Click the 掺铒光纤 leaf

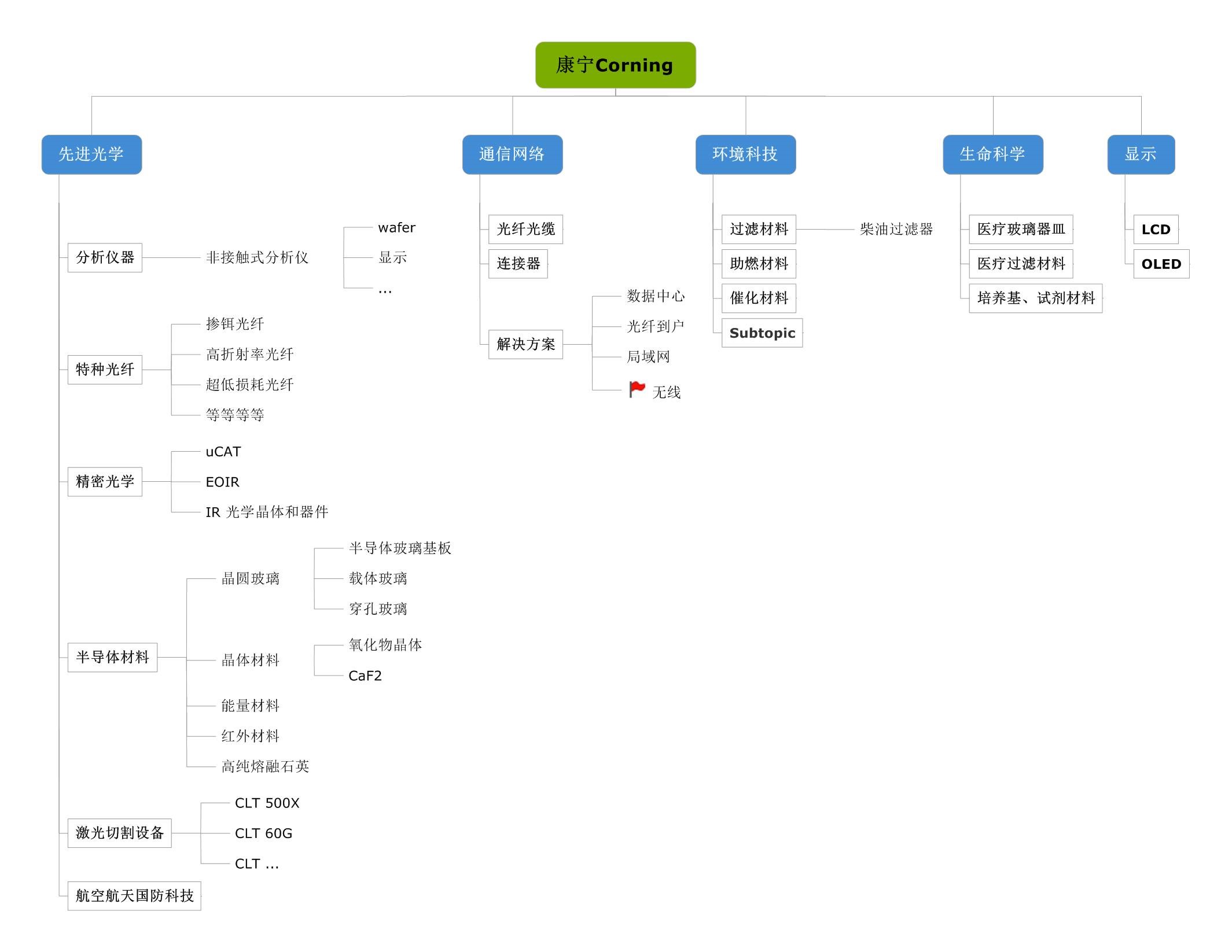(x=234, y=324)
